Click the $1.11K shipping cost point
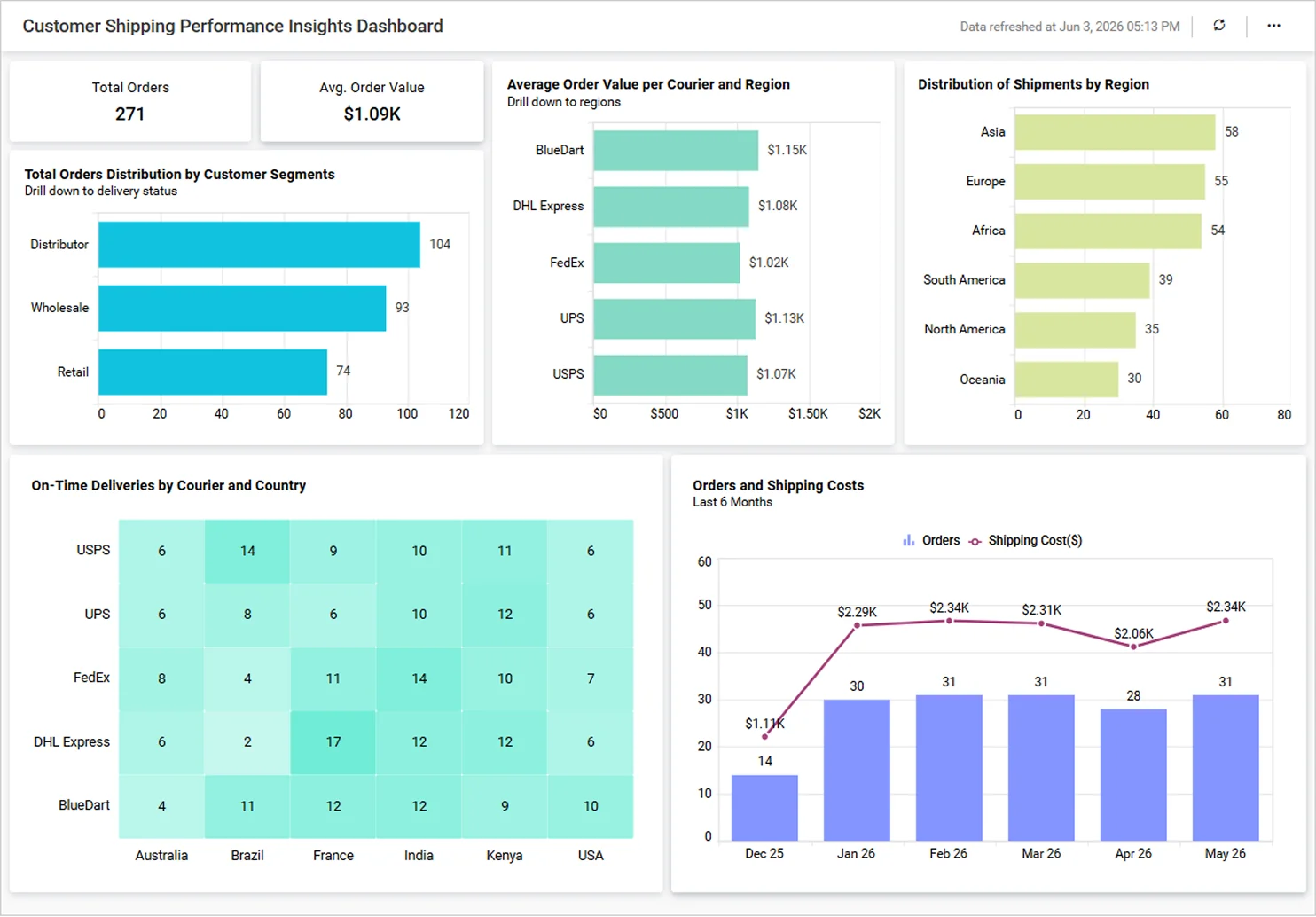 (x=765, y=736)
